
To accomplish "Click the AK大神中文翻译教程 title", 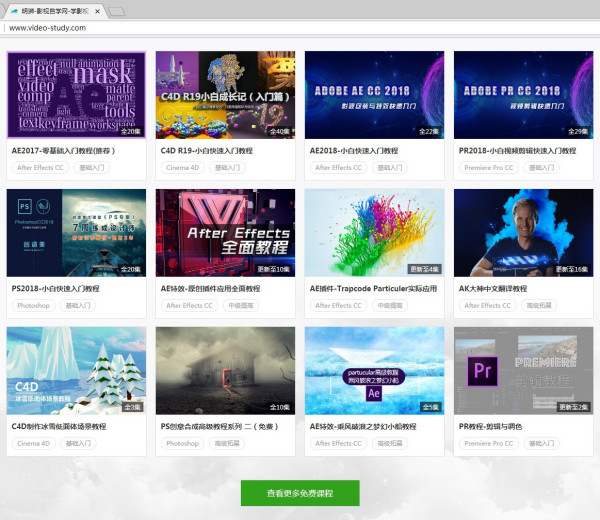I will pyautogui.click(x=493, y=289).
